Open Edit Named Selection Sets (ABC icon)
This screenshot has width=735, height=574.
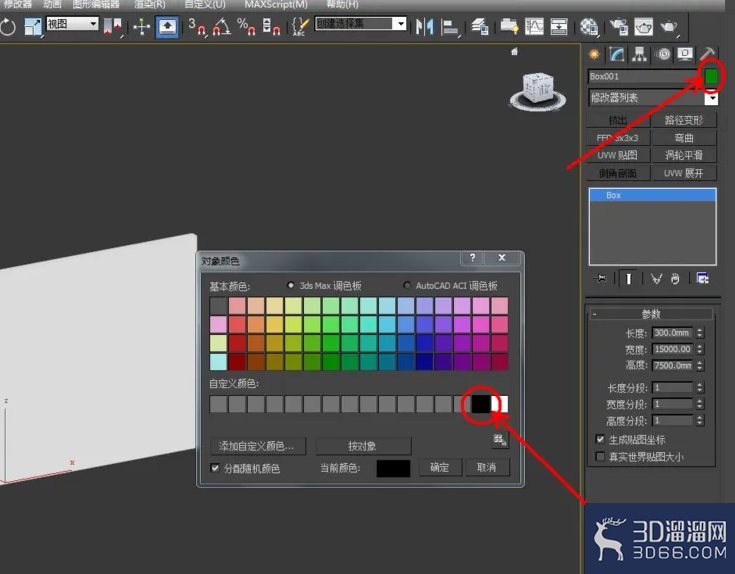(300, 27)
